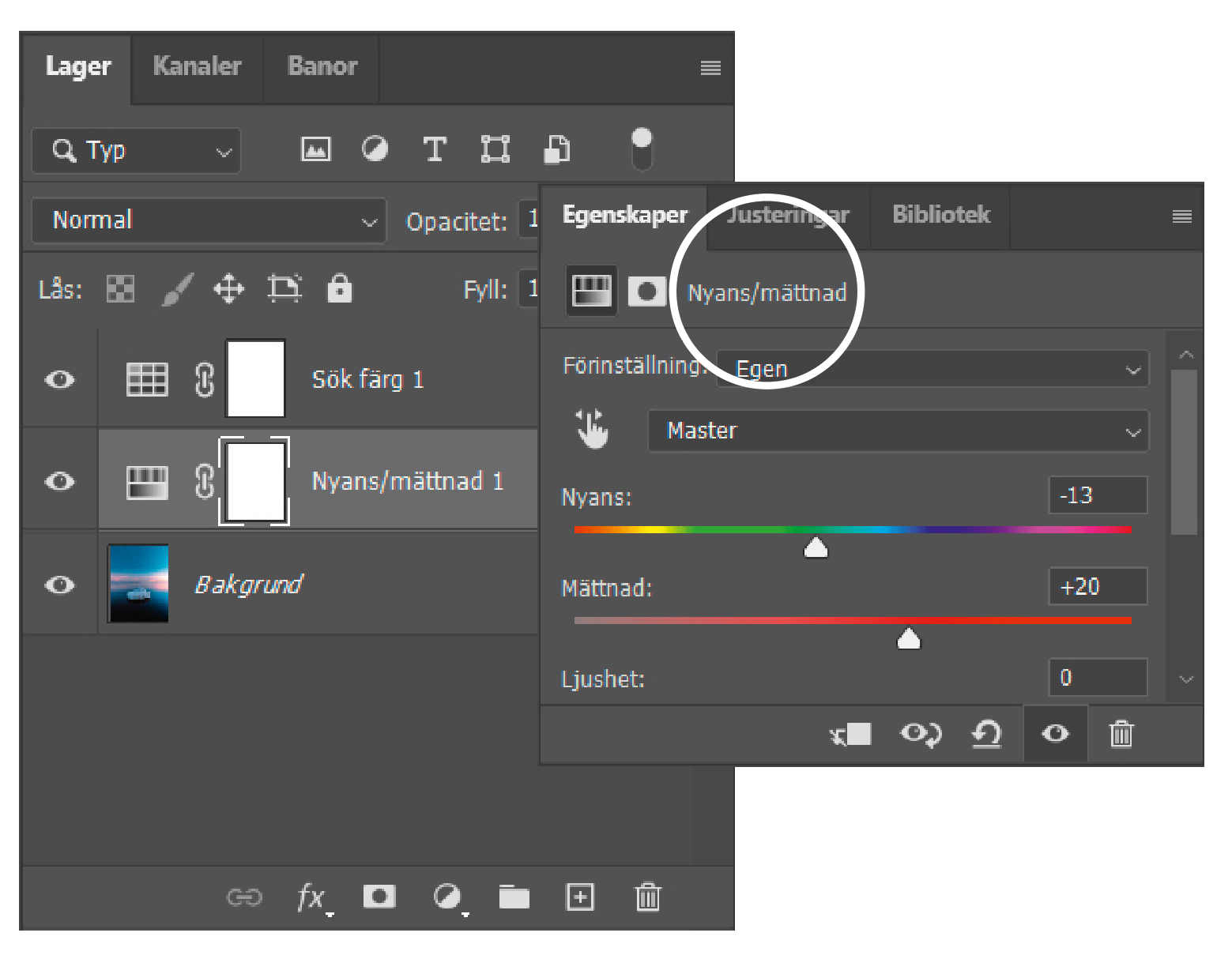This screenshot has height=959, width=1232.
Task: Filter layers by text type icon
Action: (x=435, y=149)
